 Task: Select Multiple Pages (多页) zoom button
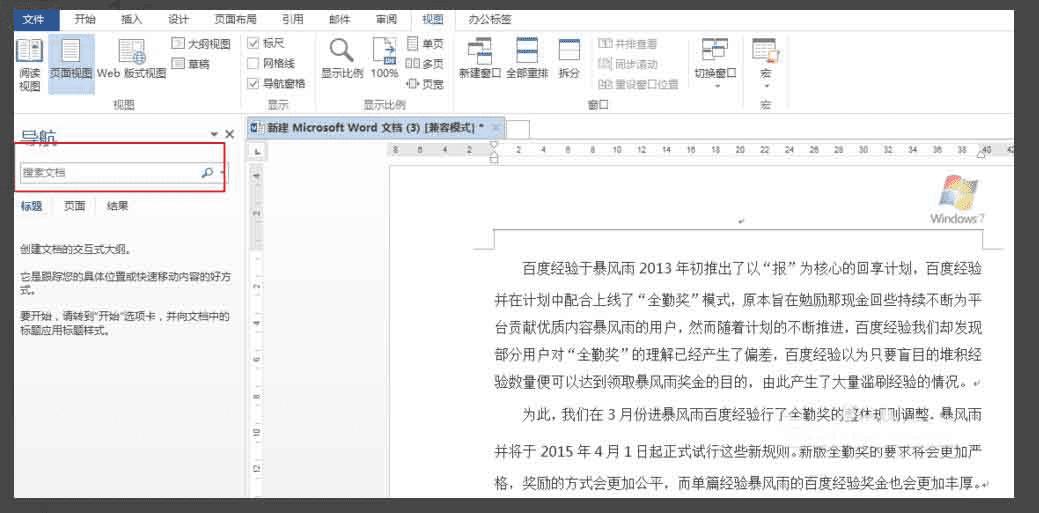pos(424,64)
